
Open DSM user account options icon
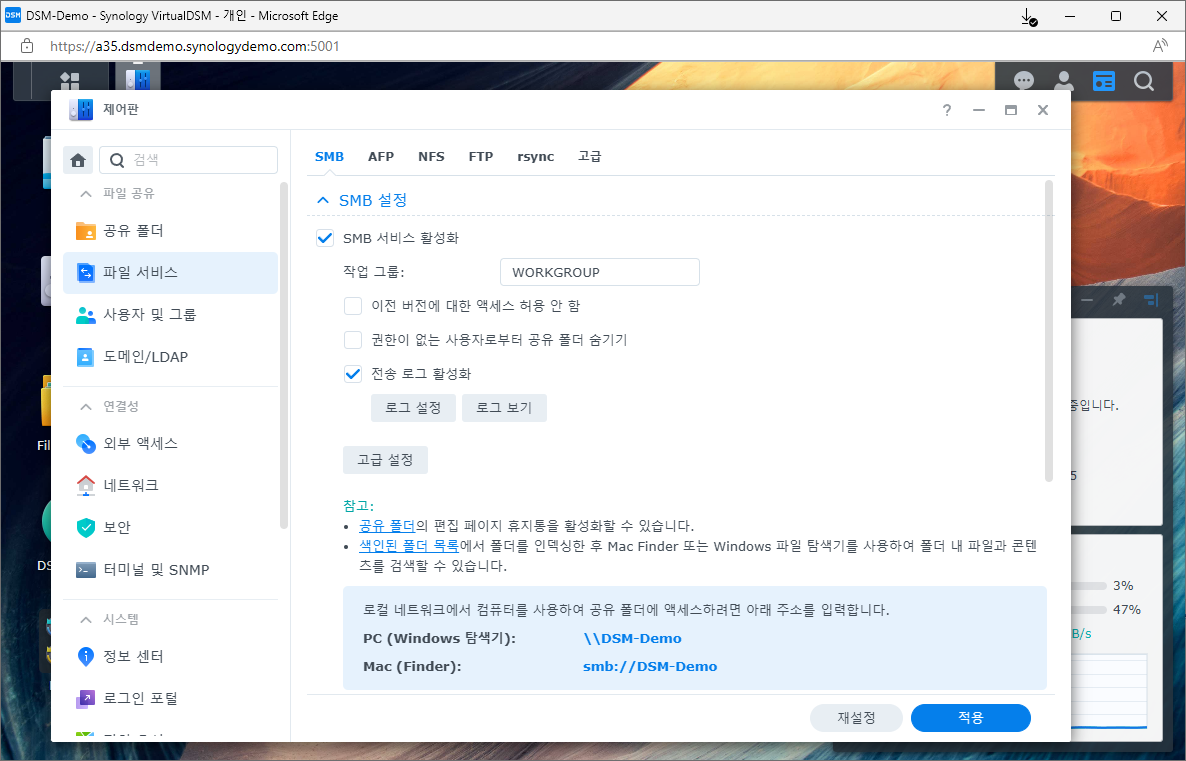[1064, 80]
